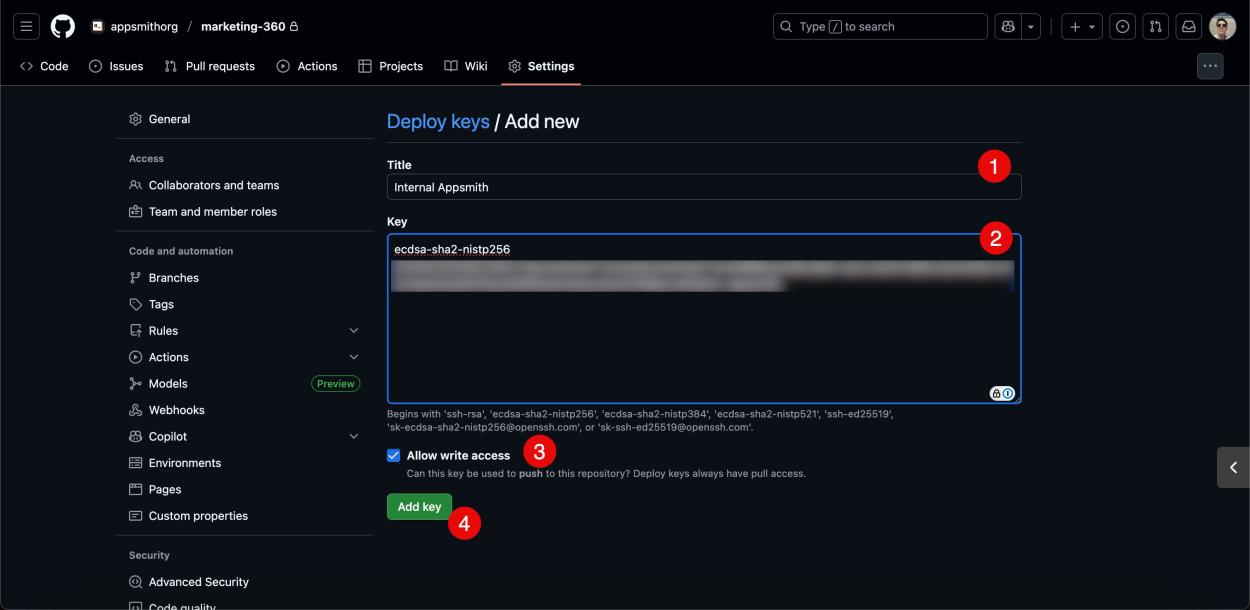
Task: Collapse the right edge side panel arrow
Action: click(1233, 466)
